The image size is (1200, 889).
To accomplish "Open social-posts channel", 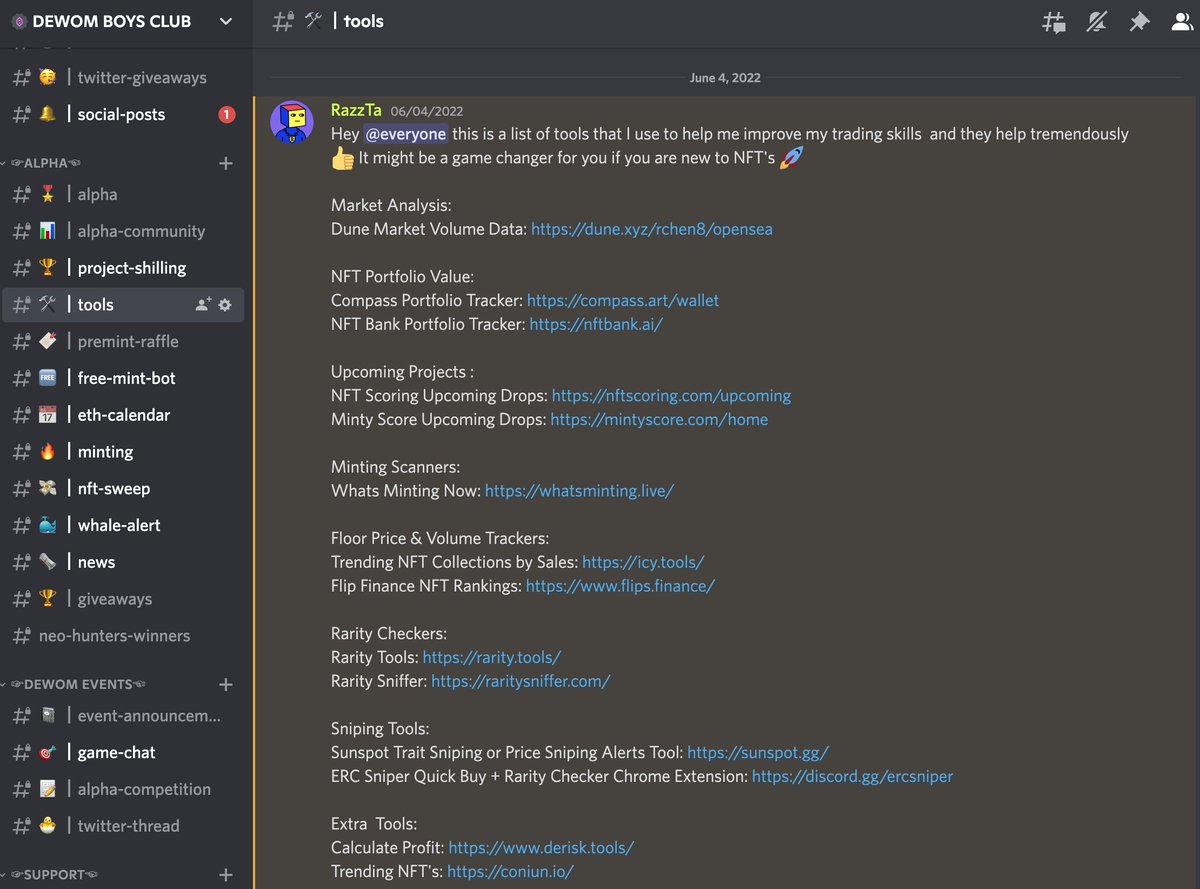I will pos(122,114).
